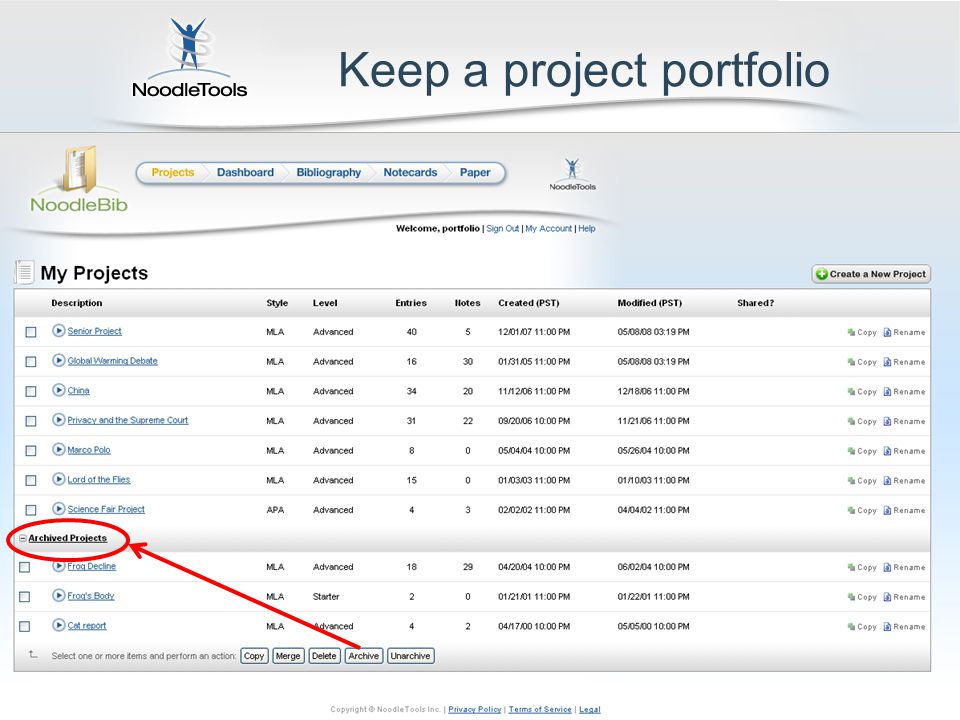Screen dimensions: 960x720
Task: Check the Global Warming Debate checkbox
Action: (x=31, y=362)
